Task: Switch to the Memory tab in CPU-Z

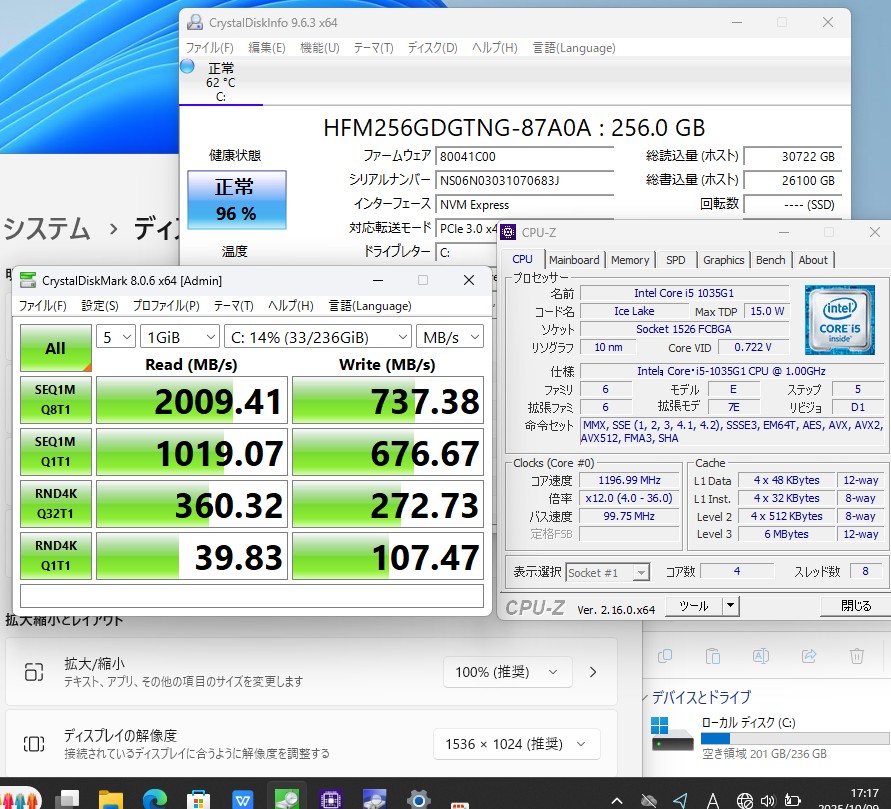Action: pyautogui.click(x=630, y=260)
